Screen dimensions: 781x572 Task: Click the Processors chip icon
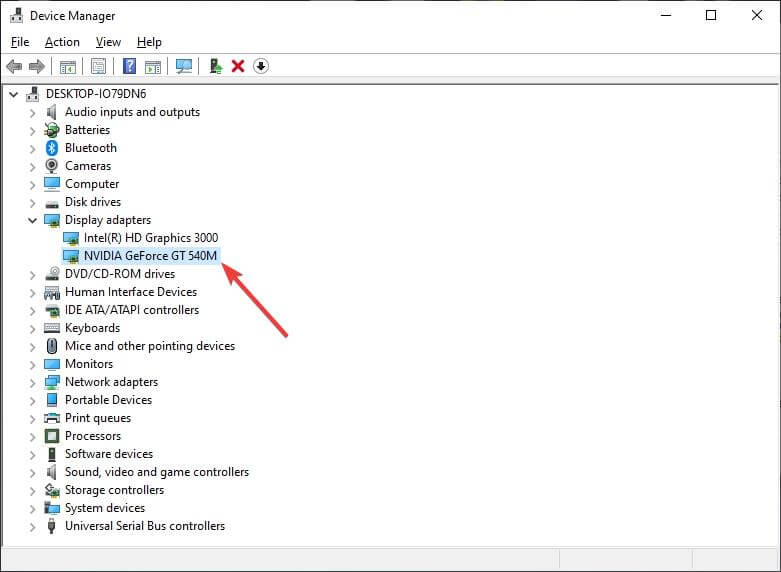click(x=52, y=436)
